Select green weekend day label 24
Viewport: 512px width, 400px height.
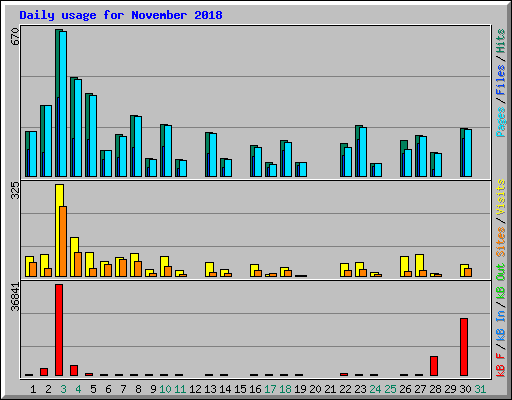(x=375, y=389)
